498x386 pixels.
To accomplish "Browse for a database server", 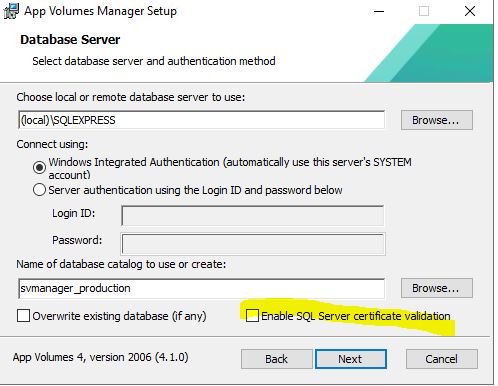I will pyautogui.click(x=437, y=120).
